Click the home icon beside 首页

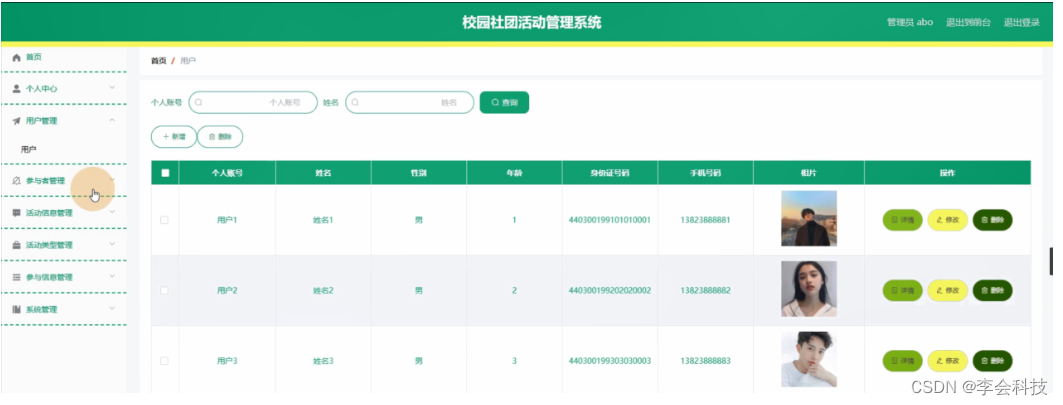pyautogui.click(x=16, y=58)
